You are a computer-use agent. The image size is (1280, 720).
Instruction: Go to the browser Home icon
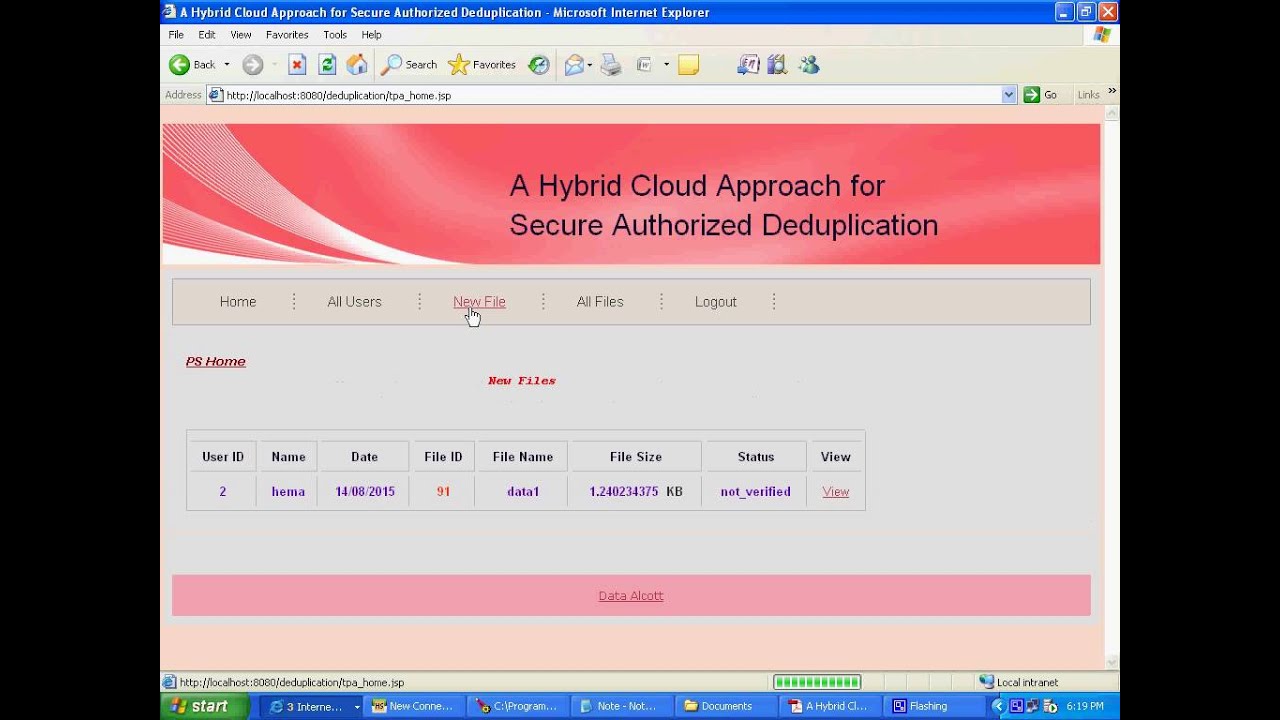pos(357,65)
